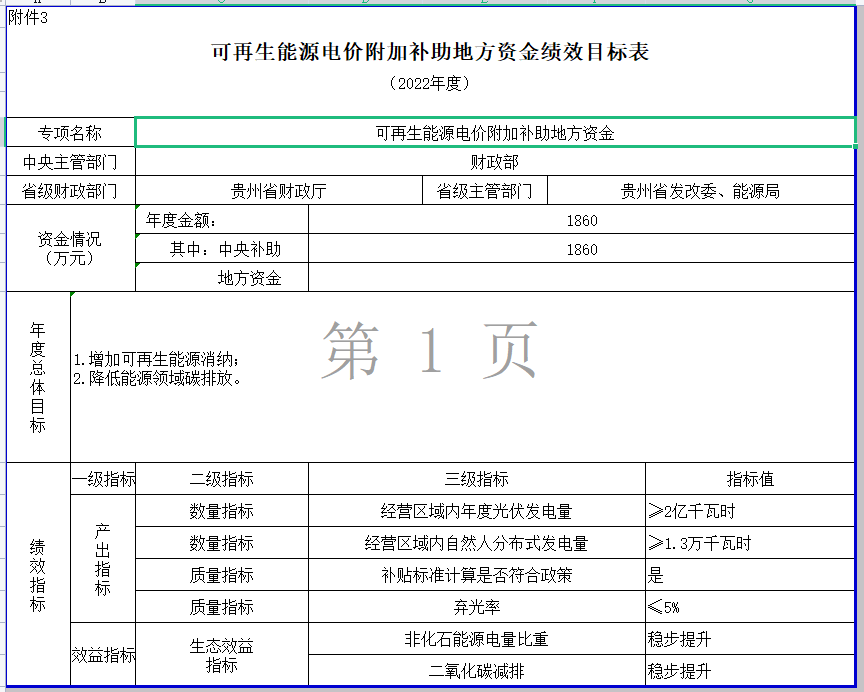Image resolution: width=864 pixels, height=692 pixels.
Task: Select the 贵州省财政厅 cell
Action: click(x=278, y=191)
